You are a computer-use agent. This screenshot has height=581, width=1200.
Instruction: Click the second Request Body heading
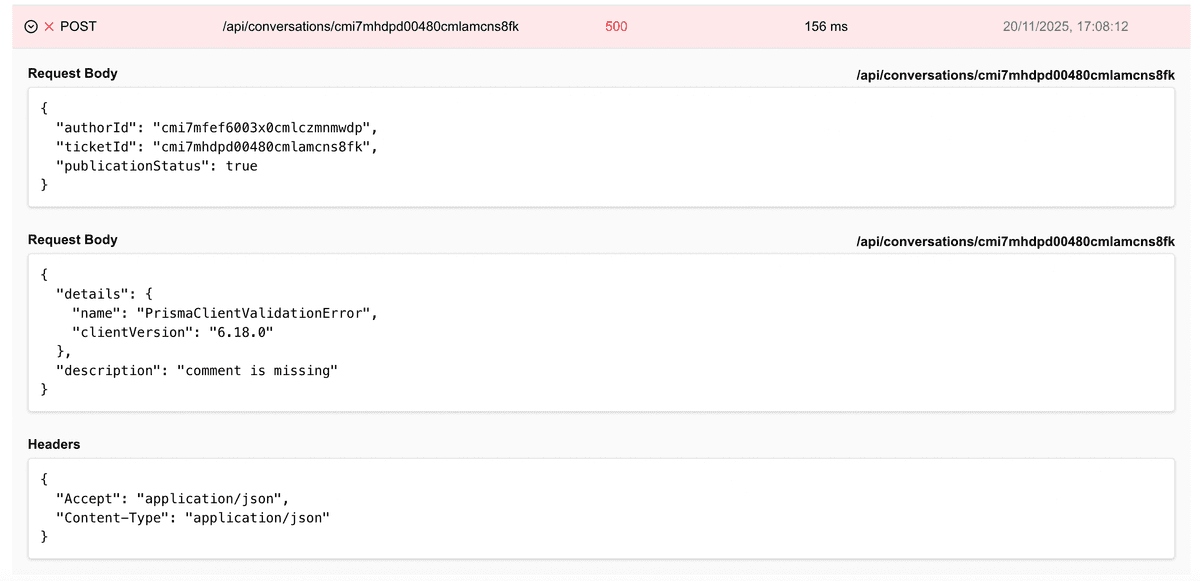pos(72,240)
